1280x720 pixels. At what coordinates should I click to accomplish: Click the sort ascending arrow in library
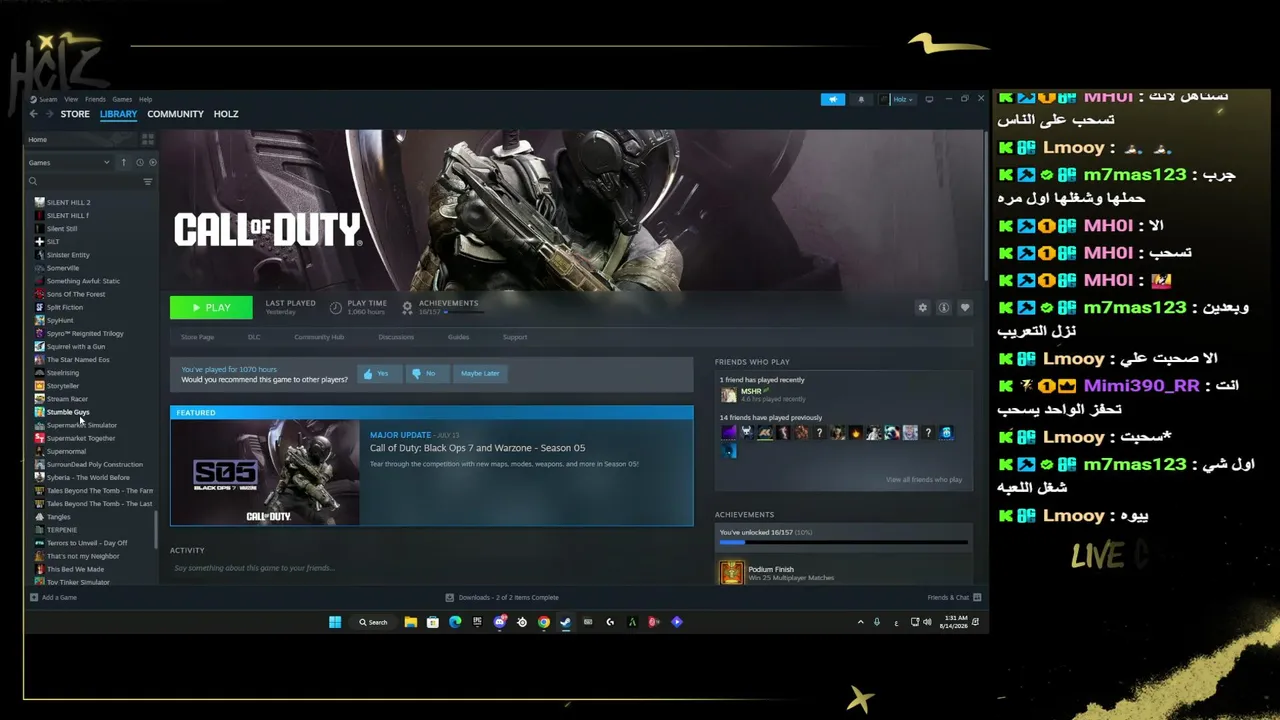124,162
